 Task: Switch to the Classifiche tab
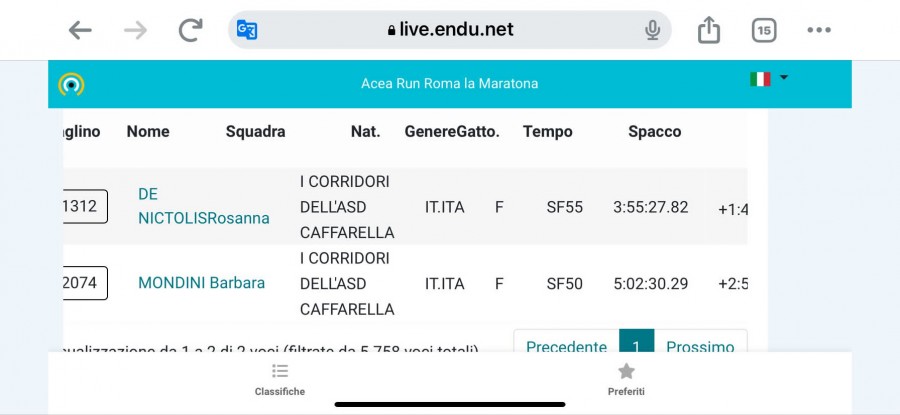tap(280, 379)
